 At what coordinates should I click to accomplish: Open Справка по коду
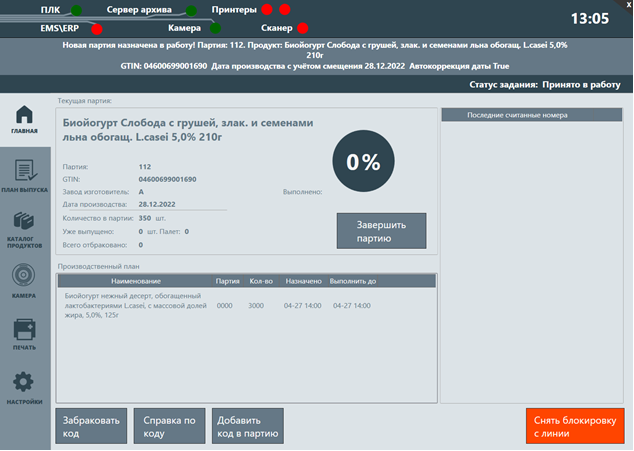tap(169, 426)
